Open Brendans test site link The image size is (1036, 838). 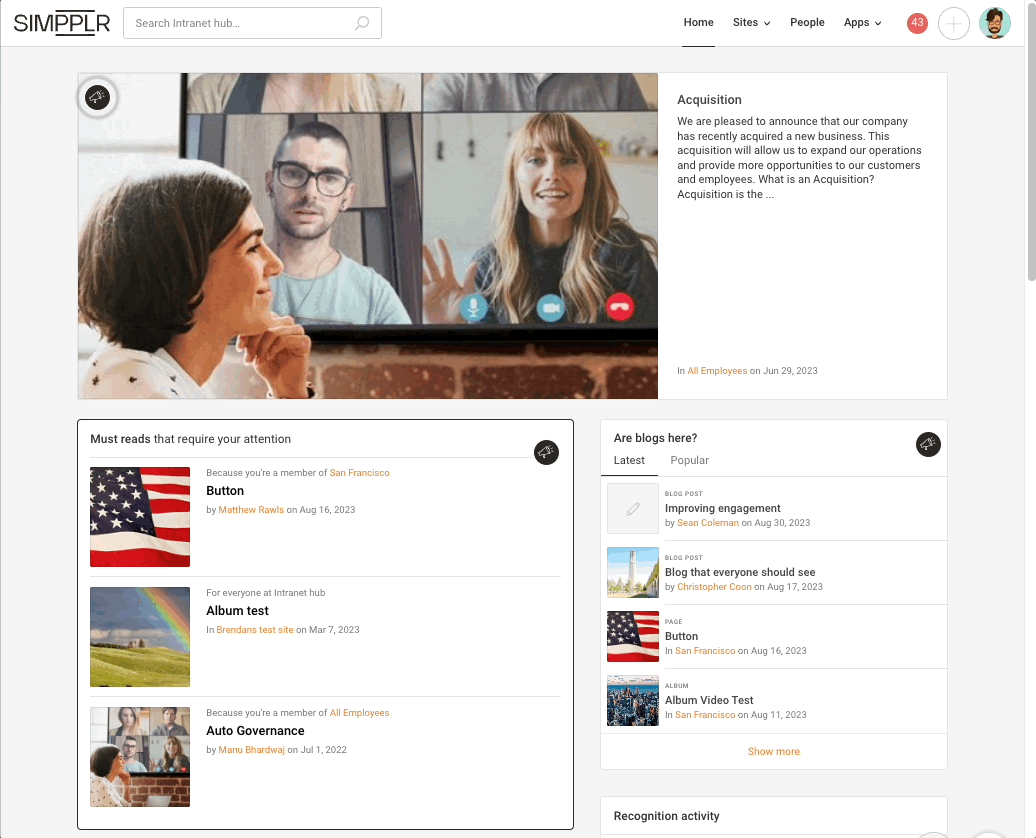tap(254, 630)
